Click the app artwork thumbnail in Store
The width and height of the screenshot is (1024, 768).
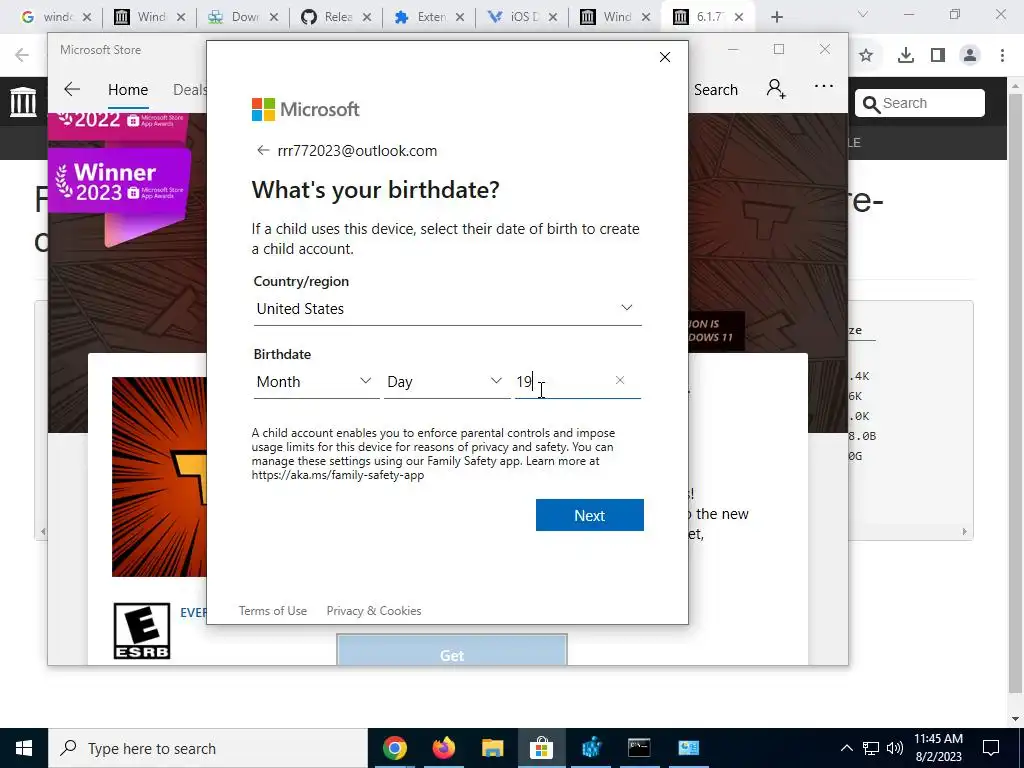coord(159,477)
